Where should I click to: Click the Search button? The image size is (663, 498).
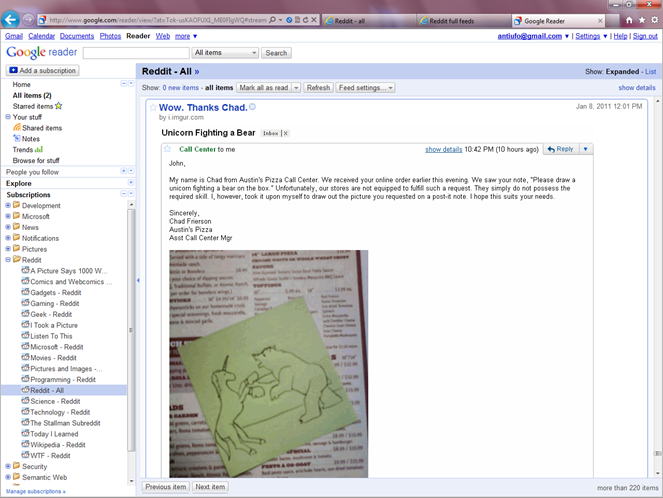(276, 53)
